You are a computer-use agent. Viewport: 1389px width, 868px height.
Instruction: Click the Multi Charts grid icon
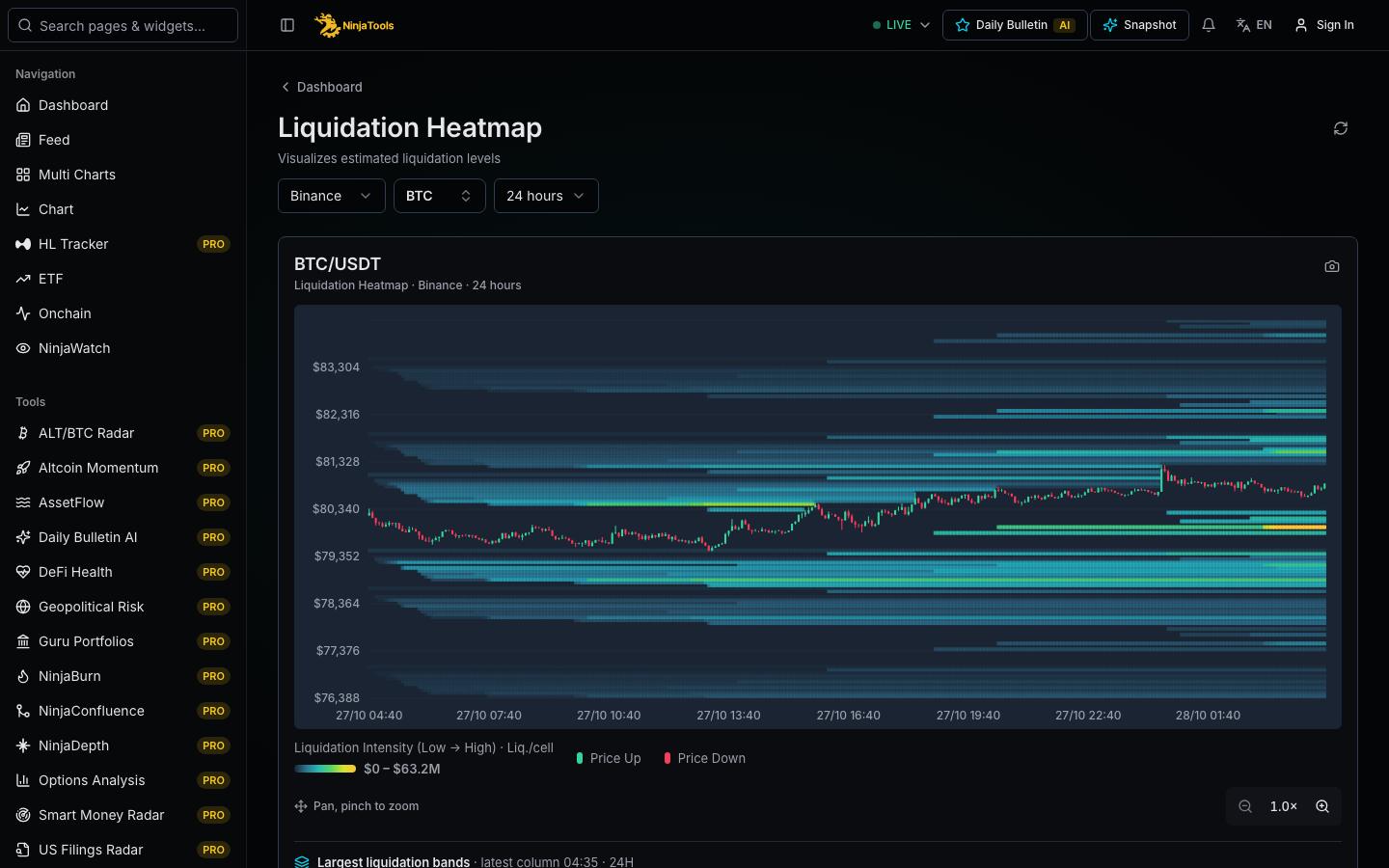(23, 175)
